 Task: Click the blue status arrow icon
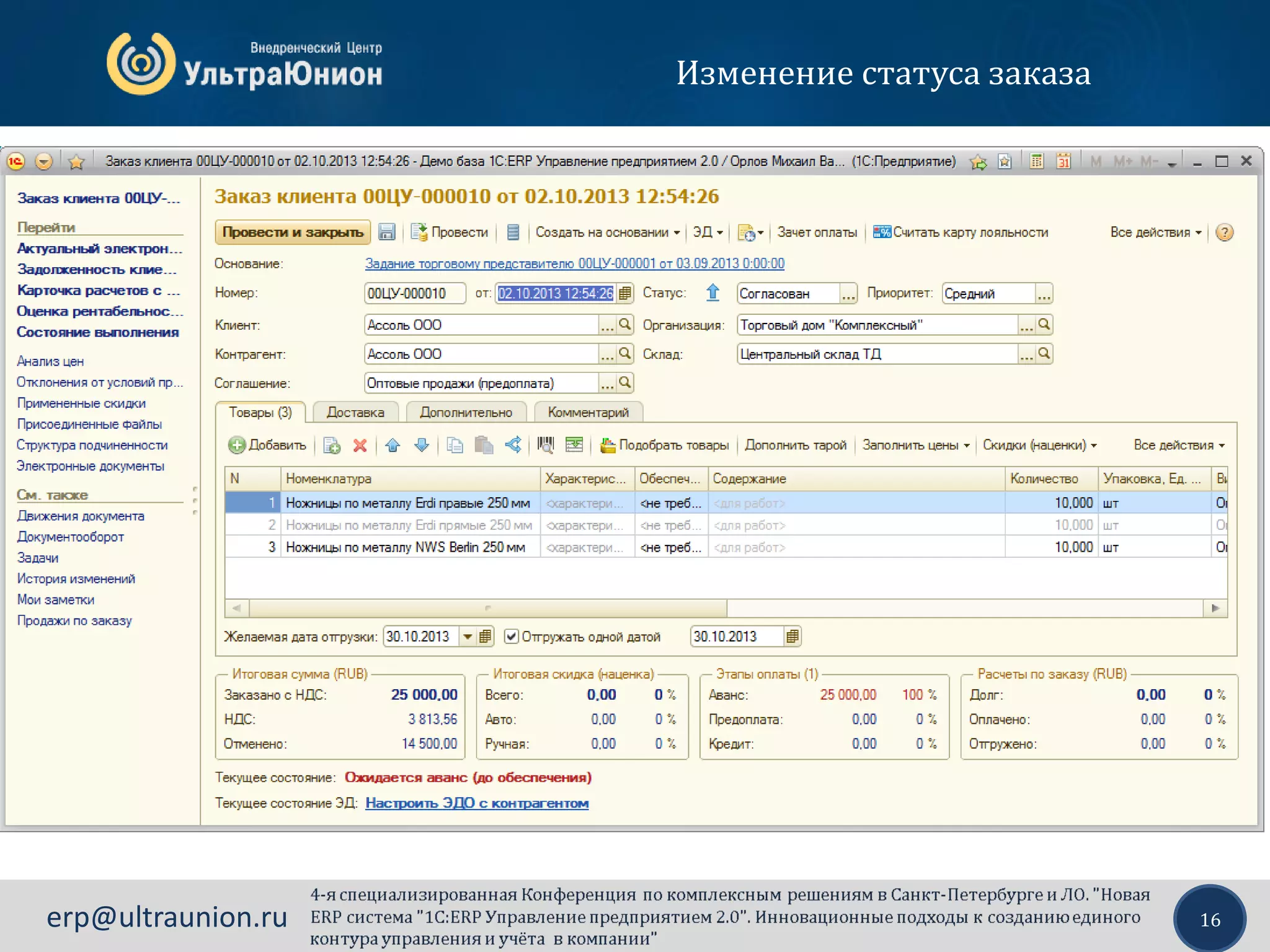pyautogui.click(x=713, y=292)
